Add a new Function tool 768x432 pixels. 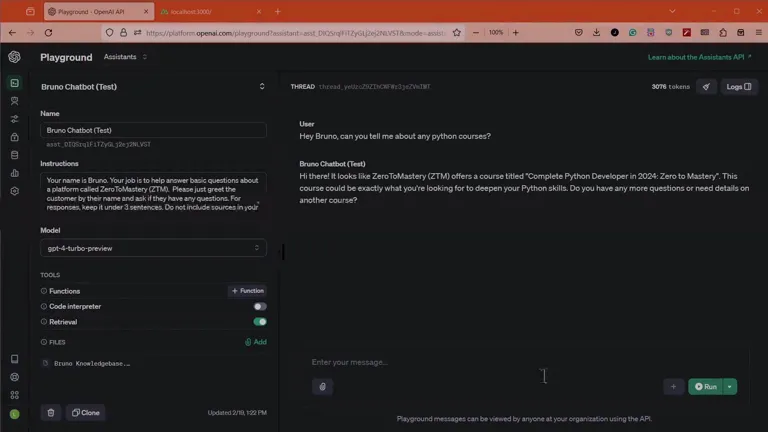point(247,291)
